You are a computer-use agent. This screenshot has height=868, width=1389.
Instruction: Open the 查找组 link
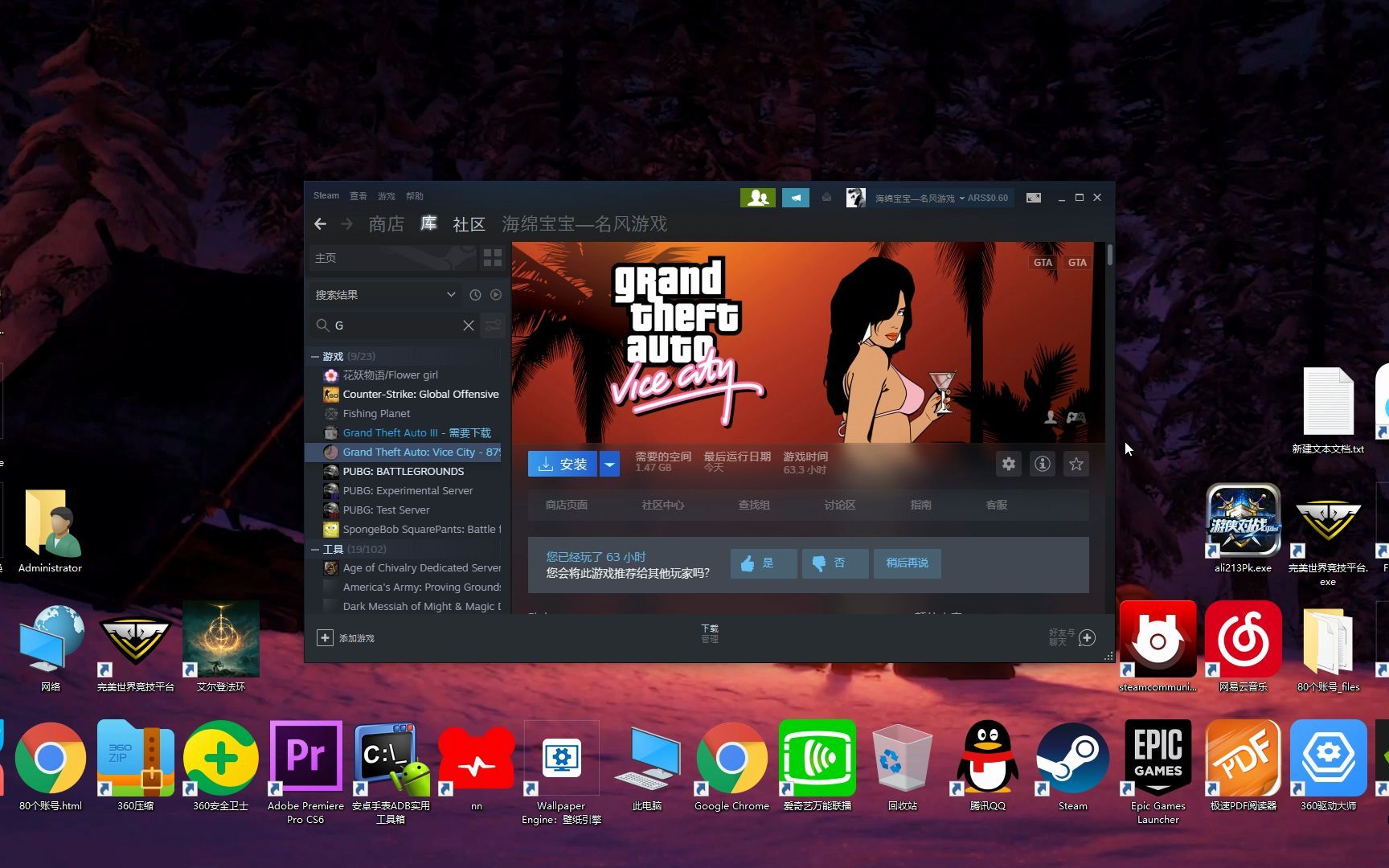pos(754,506)
